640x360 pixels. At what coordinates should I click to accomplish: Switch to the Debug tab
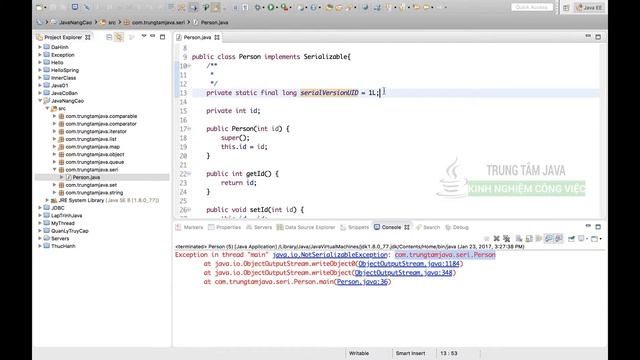(x=457, y=227)
